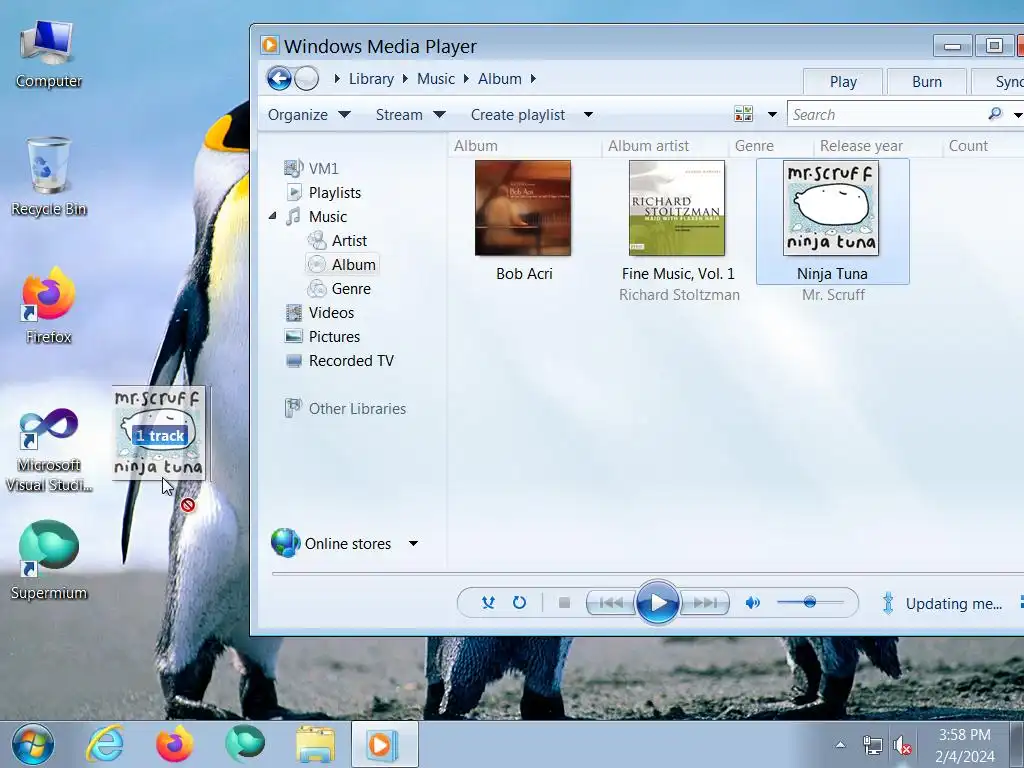Click the network tray icon

(872, 745)
